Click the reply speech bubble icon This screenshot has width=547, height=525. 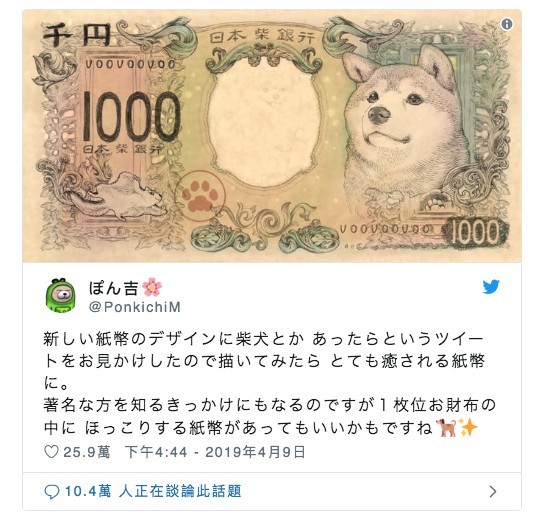(x=52, y=492)
